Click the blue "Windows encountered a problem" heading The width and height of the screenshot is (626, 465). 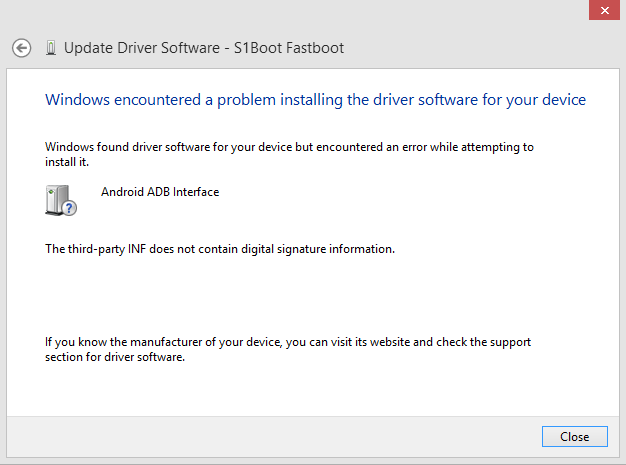[x=315, y=100]
